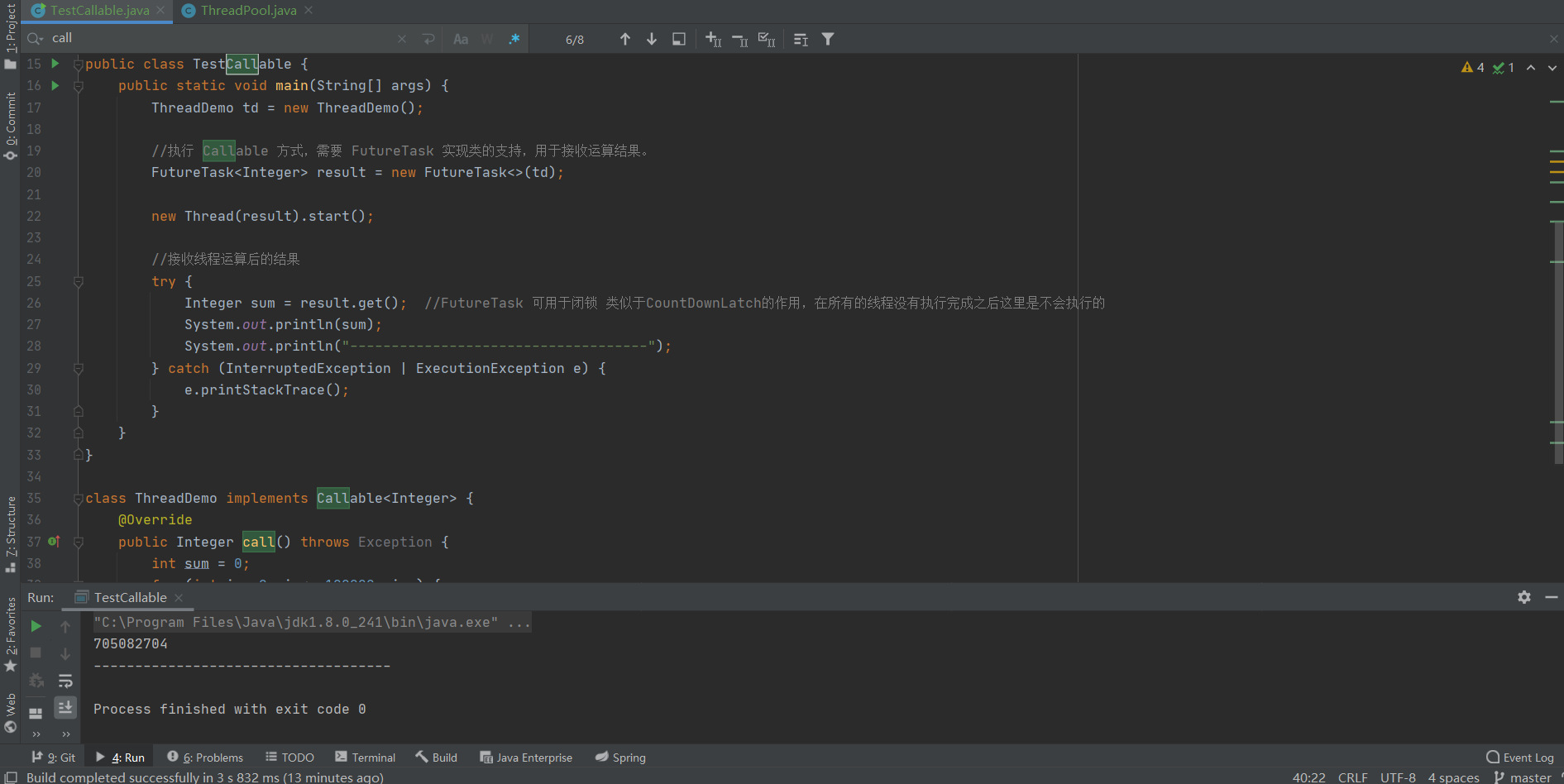Viewport: 1564px width, 784px height.
Task: Open Terminal tool window button
Action: click(365, 757)
